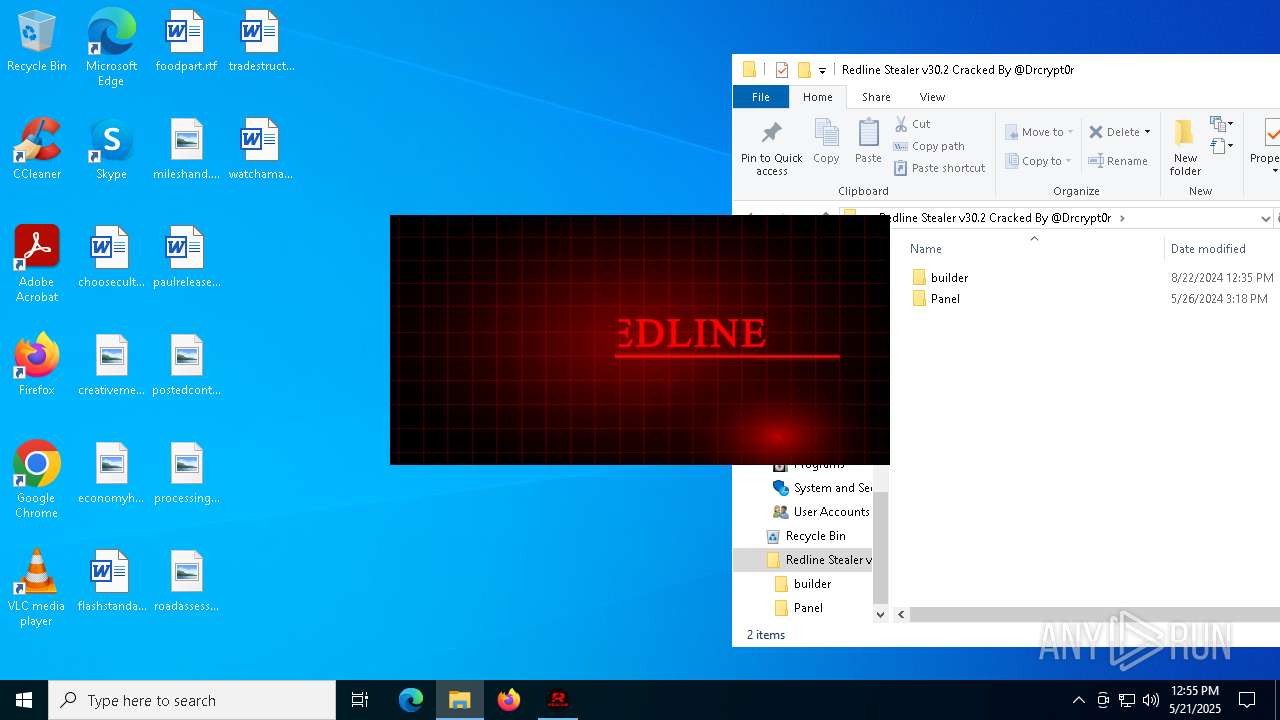1280x720 pixels.
Task: Click the Windows Start button
Action: coord(24,700)
